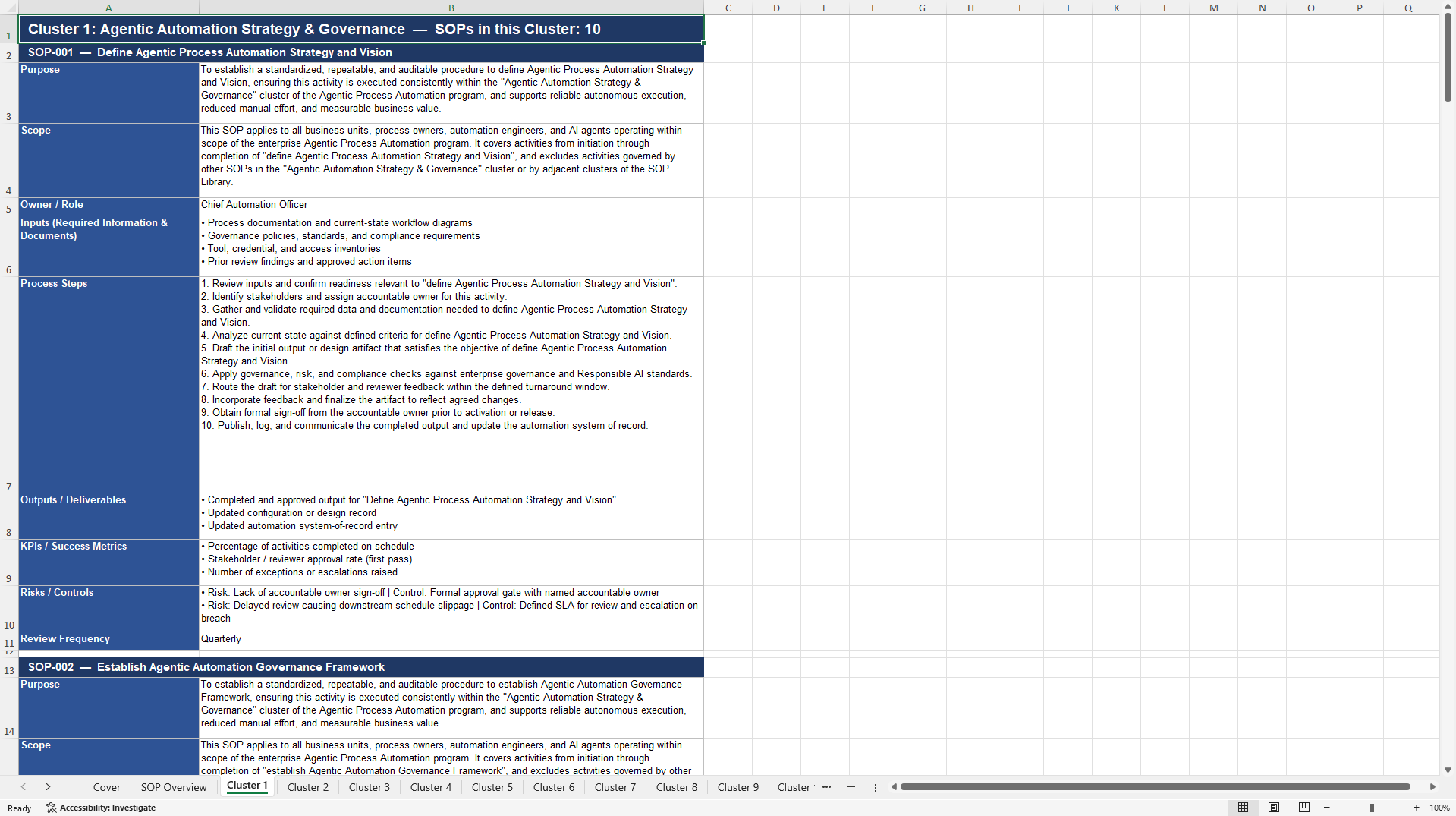Switch to the Cluster 9 sheet
1456x816 pixels.
[738, 787]
